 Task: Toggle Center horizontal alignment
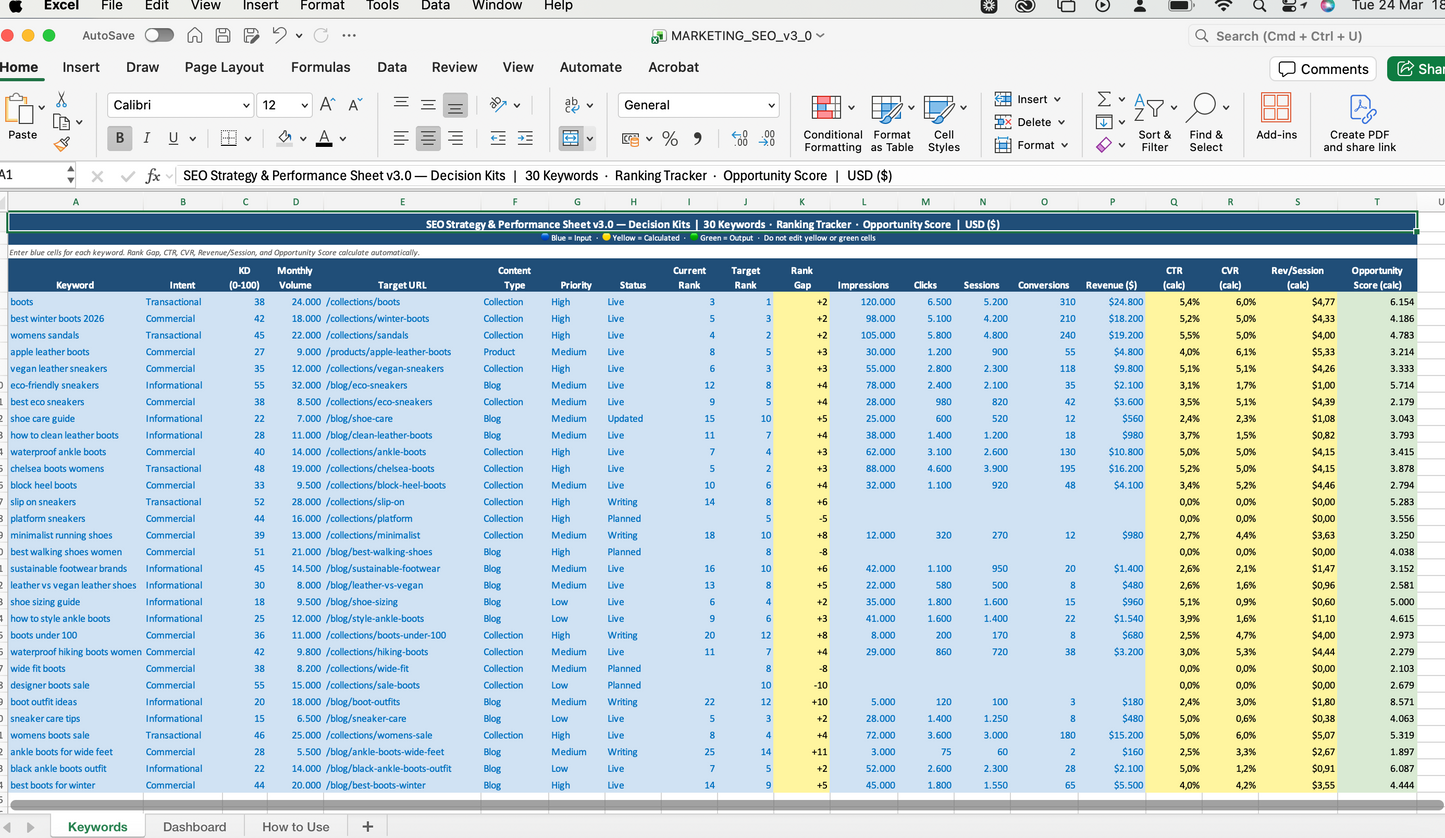point(428,138)
